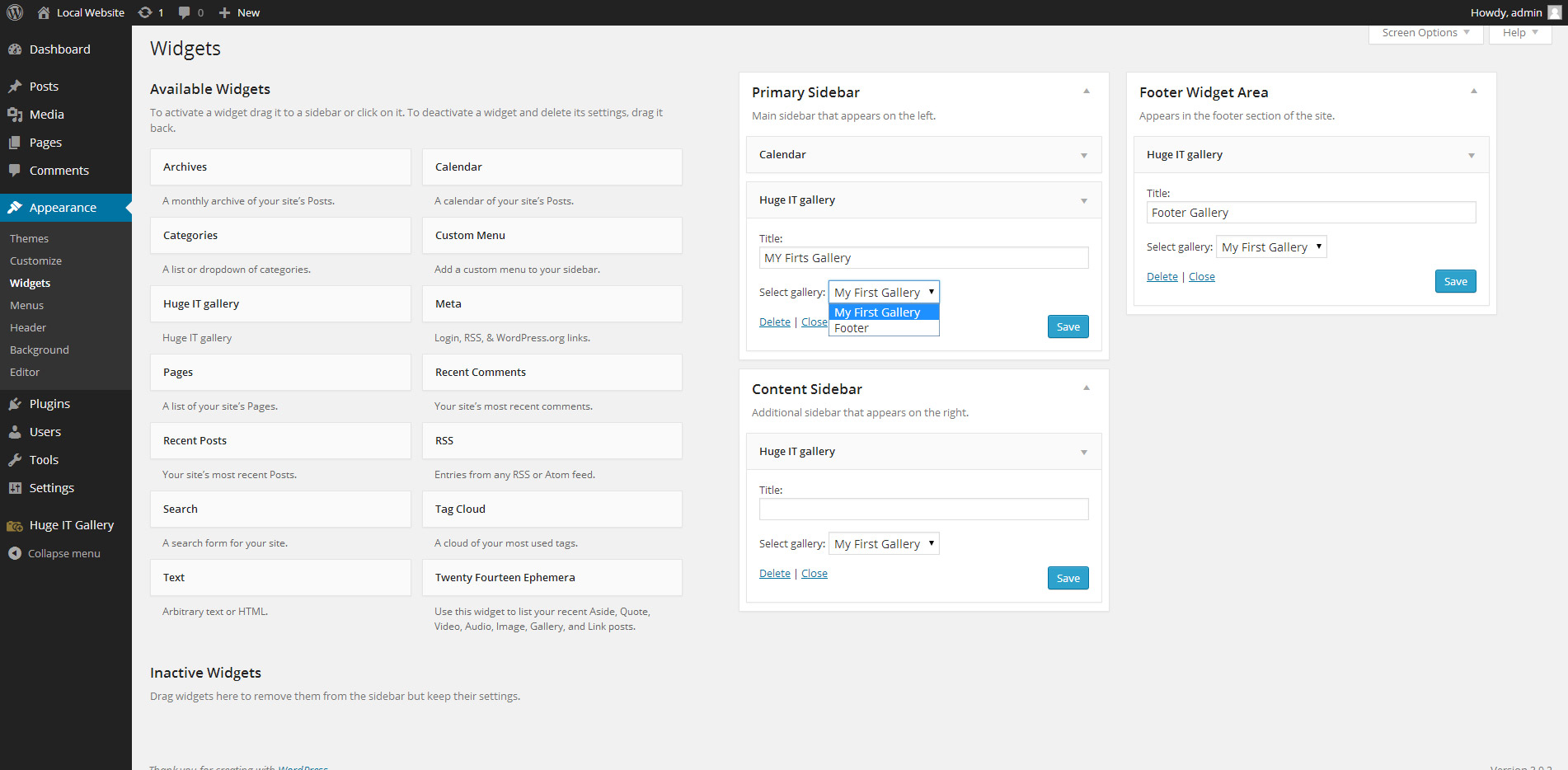Click the Archives available widget

coord(280,167)
